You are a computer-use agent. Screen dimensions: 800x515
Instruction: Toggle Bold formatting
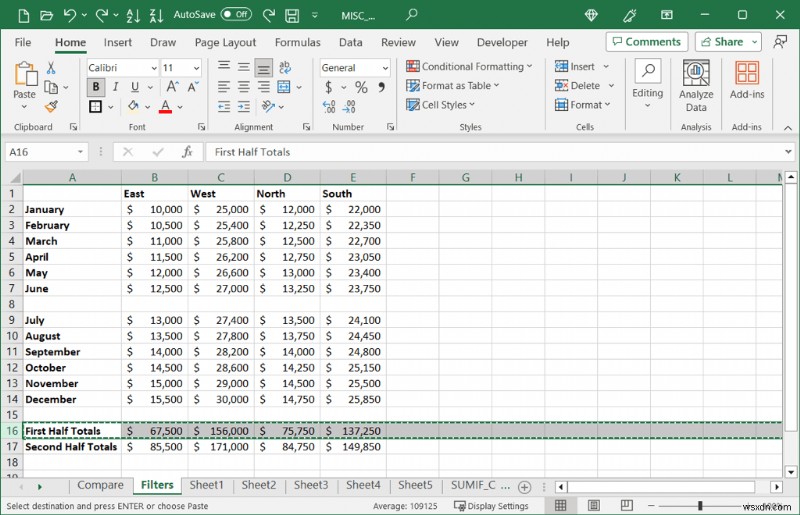[96, 87]
